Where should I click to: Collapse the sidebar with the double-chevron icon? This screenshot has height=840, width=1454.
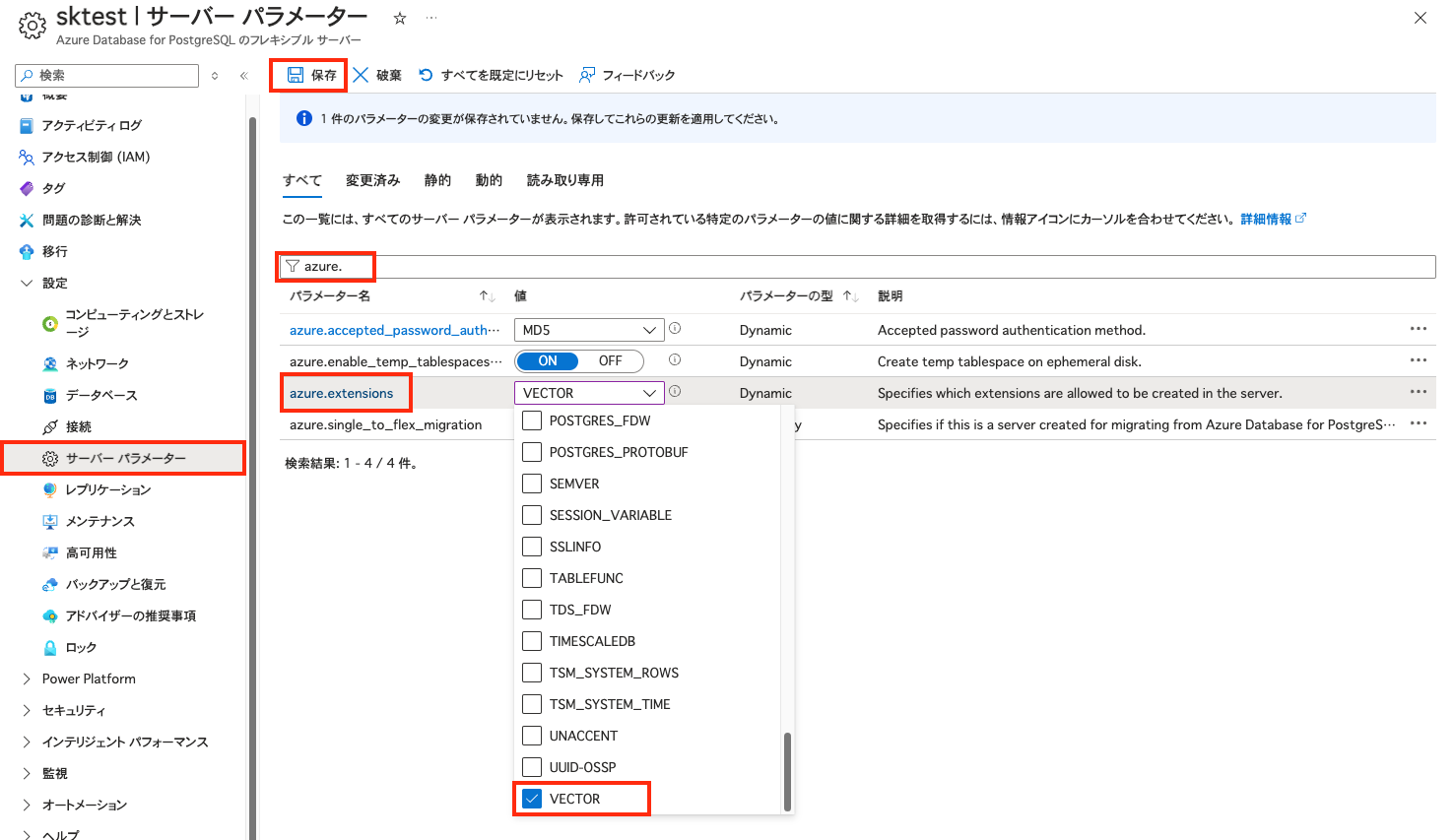(243, 74)
